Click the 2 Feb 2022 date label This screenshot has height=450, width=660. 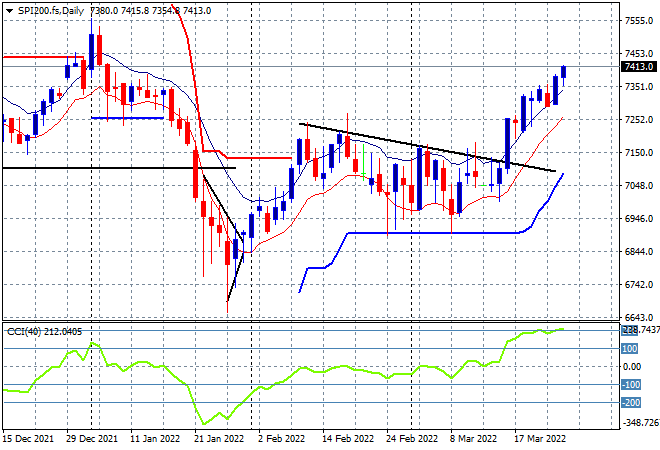281,439
